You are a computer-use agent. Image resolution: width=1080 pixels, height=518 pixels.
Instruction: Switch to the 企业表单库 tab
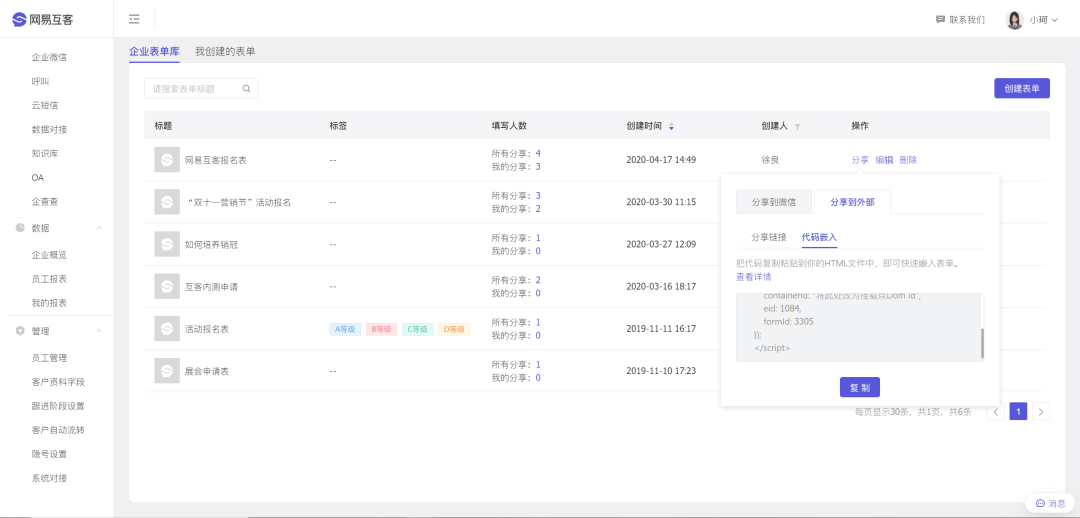point(154,52)
